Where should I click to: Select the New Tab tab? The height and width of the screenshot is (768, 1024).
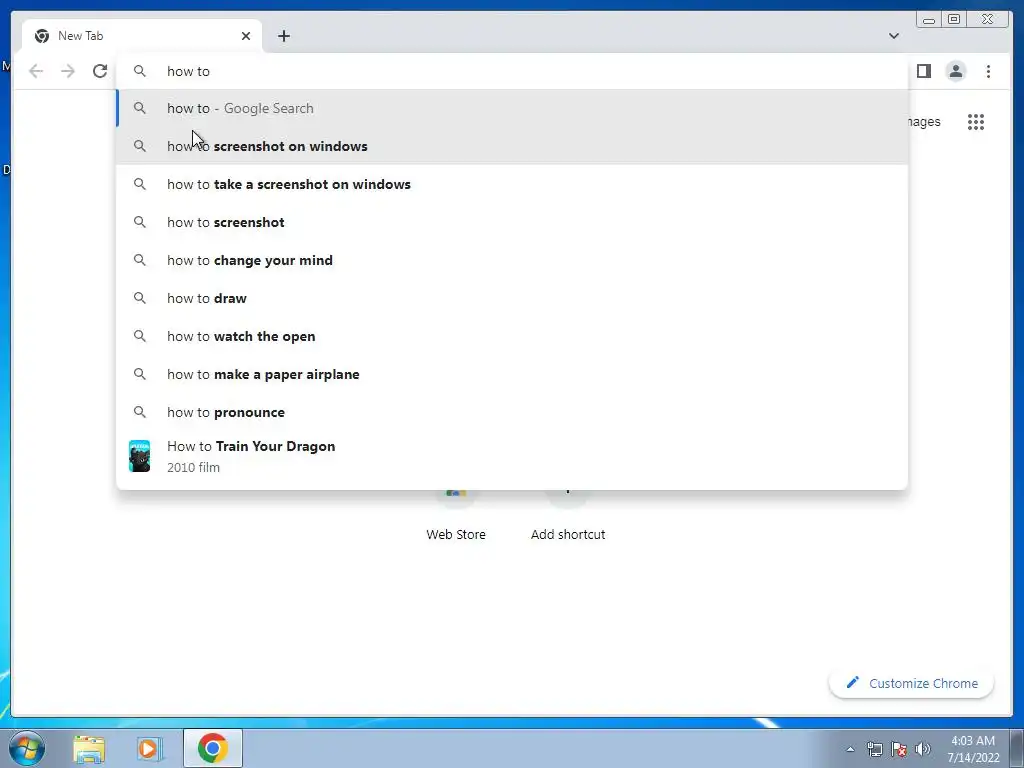142,36
